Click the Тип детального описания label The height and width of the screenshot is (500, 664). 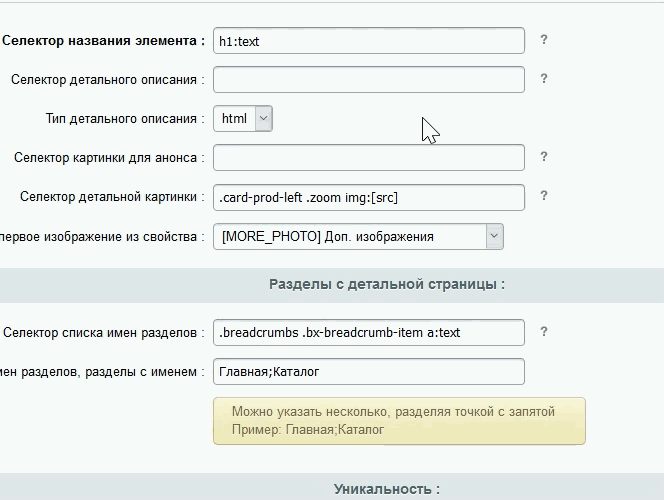(125, 119)
